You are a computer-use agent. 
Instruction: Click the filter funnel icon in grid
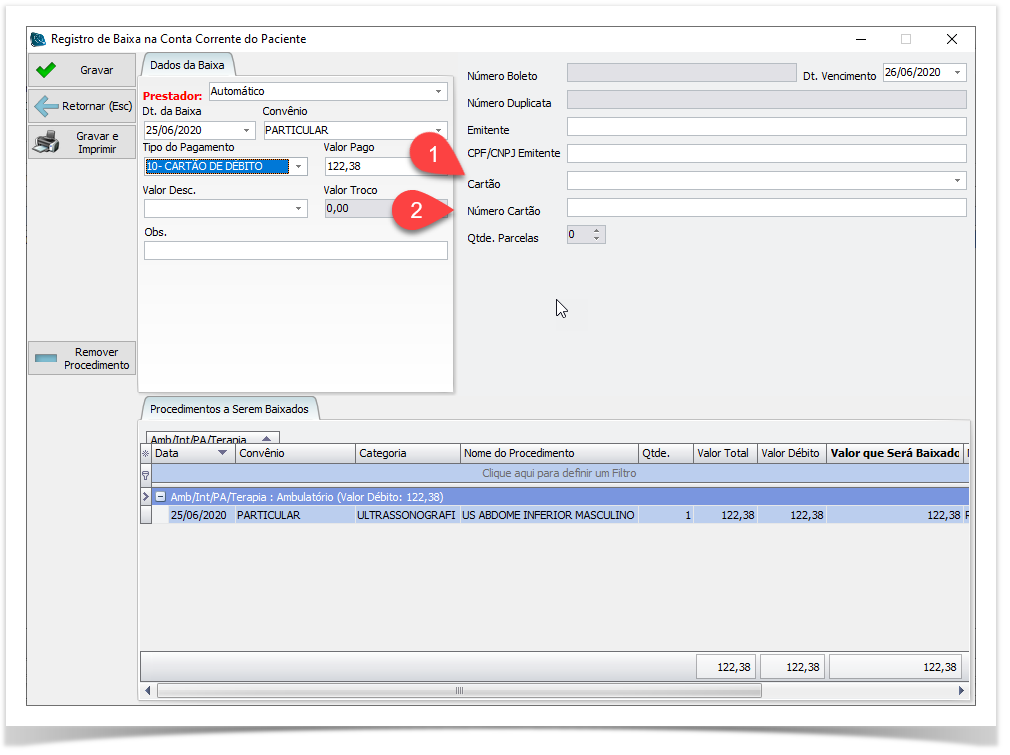coord(146,474)
